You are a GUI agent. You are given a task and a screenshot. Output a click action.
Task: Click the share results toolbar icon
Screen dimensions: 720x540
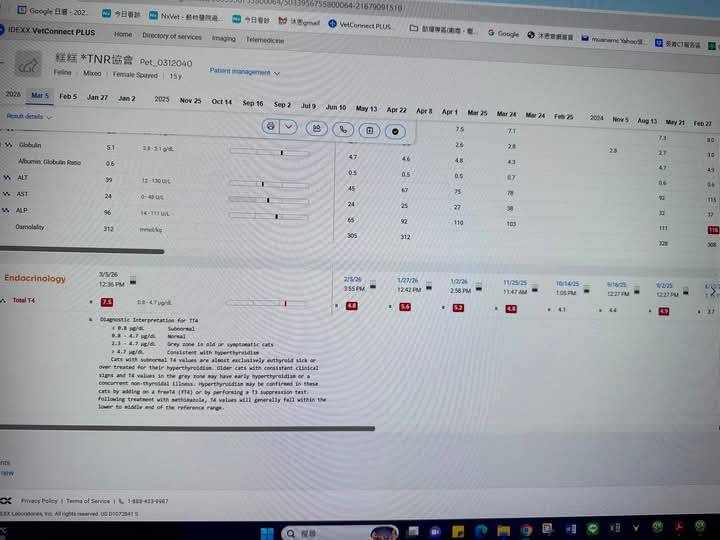click(317, 128)
